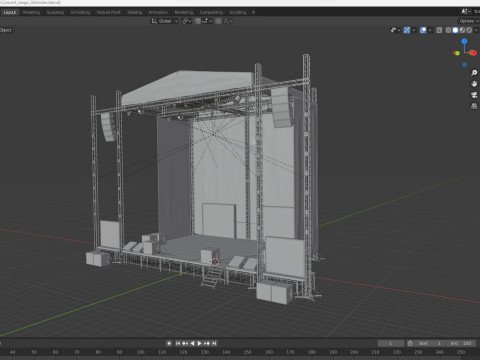Toggle the camera view icon
The image size is (480, 360).
(x=474, y=95)
